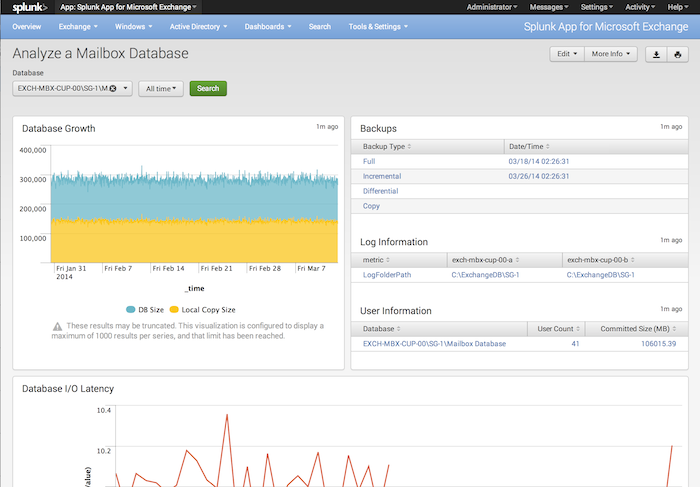Click the committed size 106015.39
The height and width of the screenshot is (487, 700).
(658, 344)
